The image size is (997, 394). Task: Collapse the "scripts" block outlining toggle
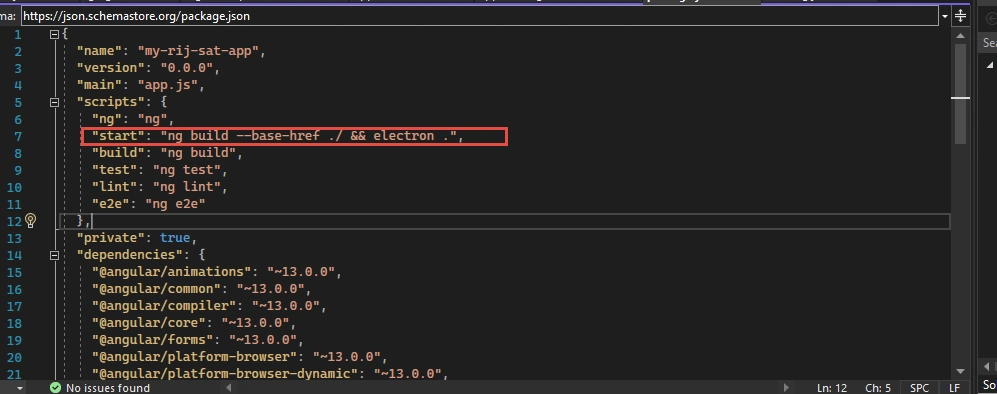click(54, 102)
